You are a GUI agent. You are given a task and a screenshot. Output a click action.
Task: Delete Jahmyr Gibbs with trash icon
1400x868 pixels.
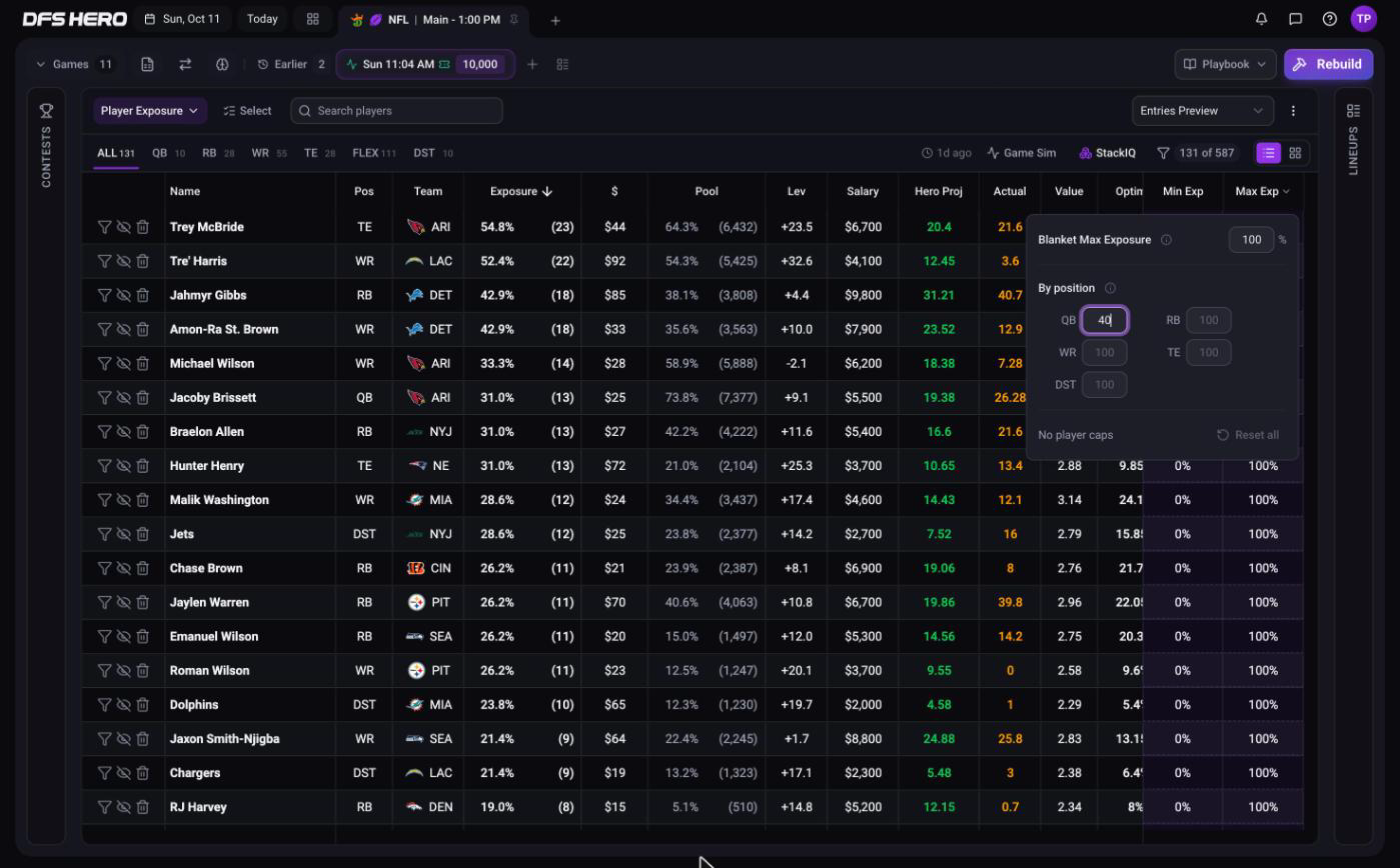click(143, 295)
